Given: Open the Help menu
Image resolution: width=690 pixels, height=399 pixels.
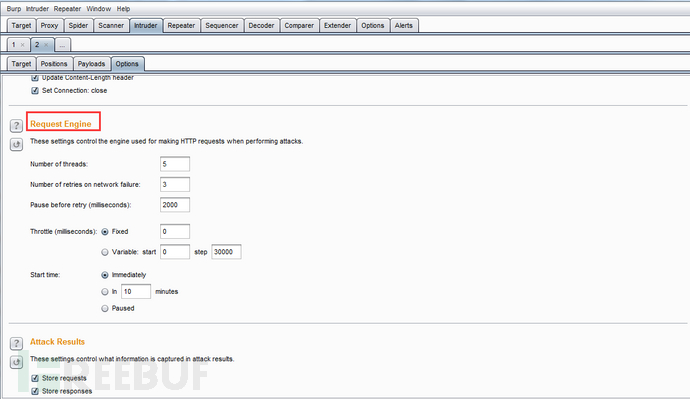Looking at the screenshot, I should point(123,9).
